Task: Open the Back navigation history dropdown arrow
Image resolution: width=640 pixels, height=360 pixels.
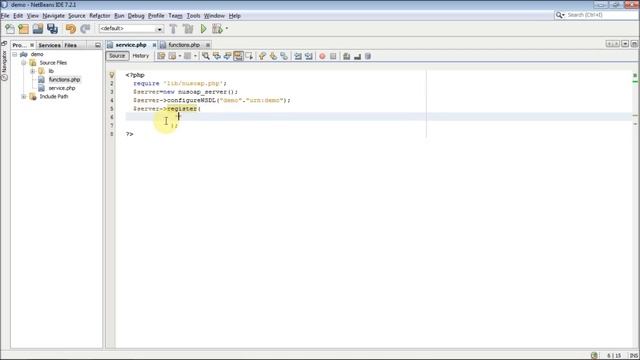Action: point(179,56)
